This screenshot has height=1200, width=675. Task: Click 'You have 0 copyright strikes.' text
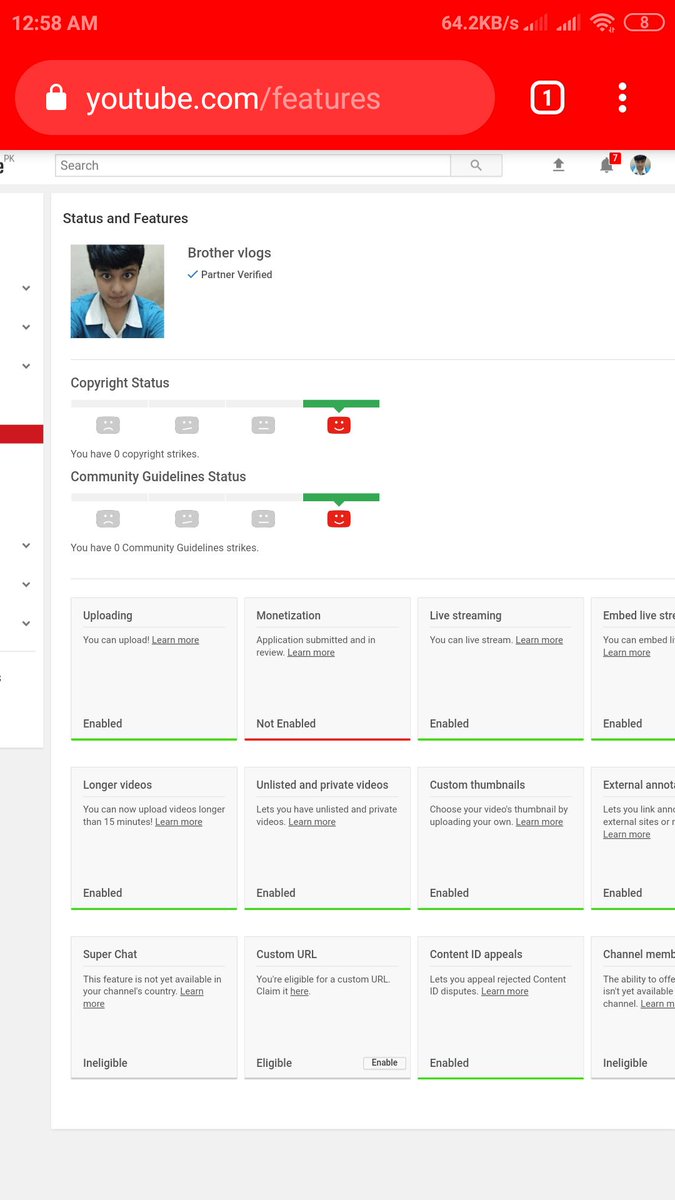(x=135, y=454)
